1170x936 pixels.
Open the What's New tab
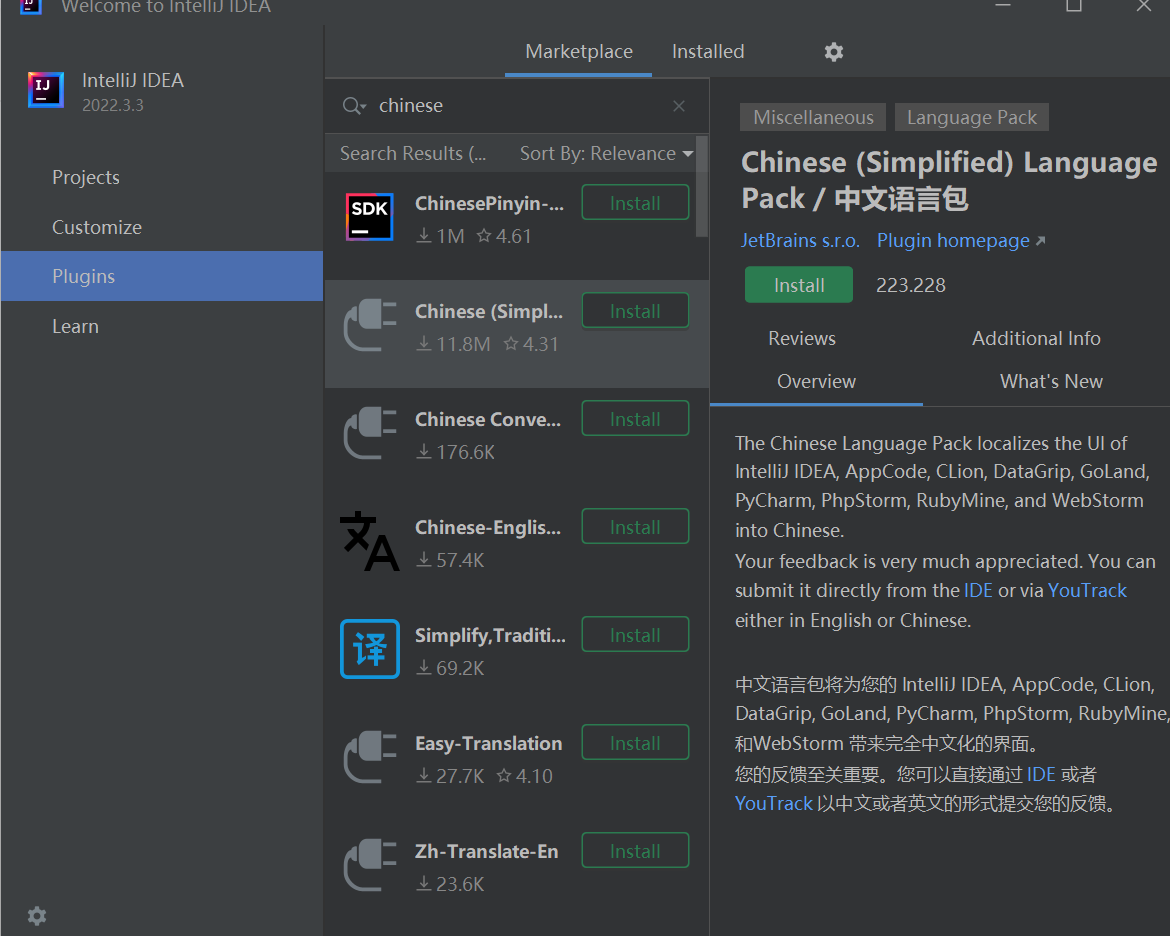(1051, 381)
